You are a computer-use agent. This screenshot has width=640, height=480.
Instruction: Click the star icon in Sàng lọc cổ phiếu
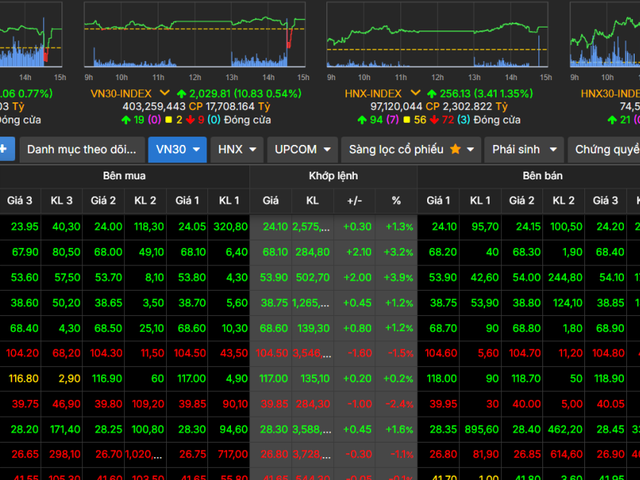(x=455, y=149)
